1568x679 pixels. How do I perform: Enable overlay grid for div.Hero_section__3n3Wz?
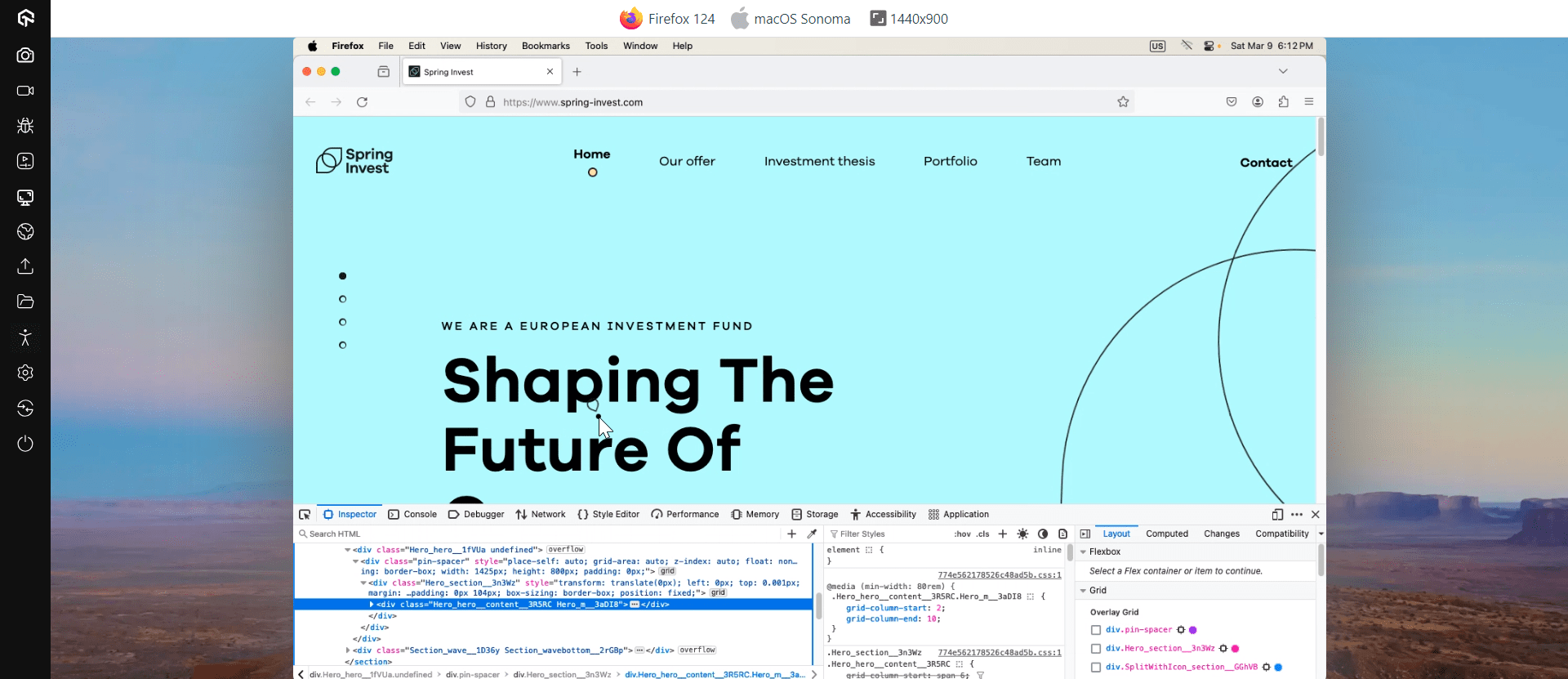coord(1096,649)
